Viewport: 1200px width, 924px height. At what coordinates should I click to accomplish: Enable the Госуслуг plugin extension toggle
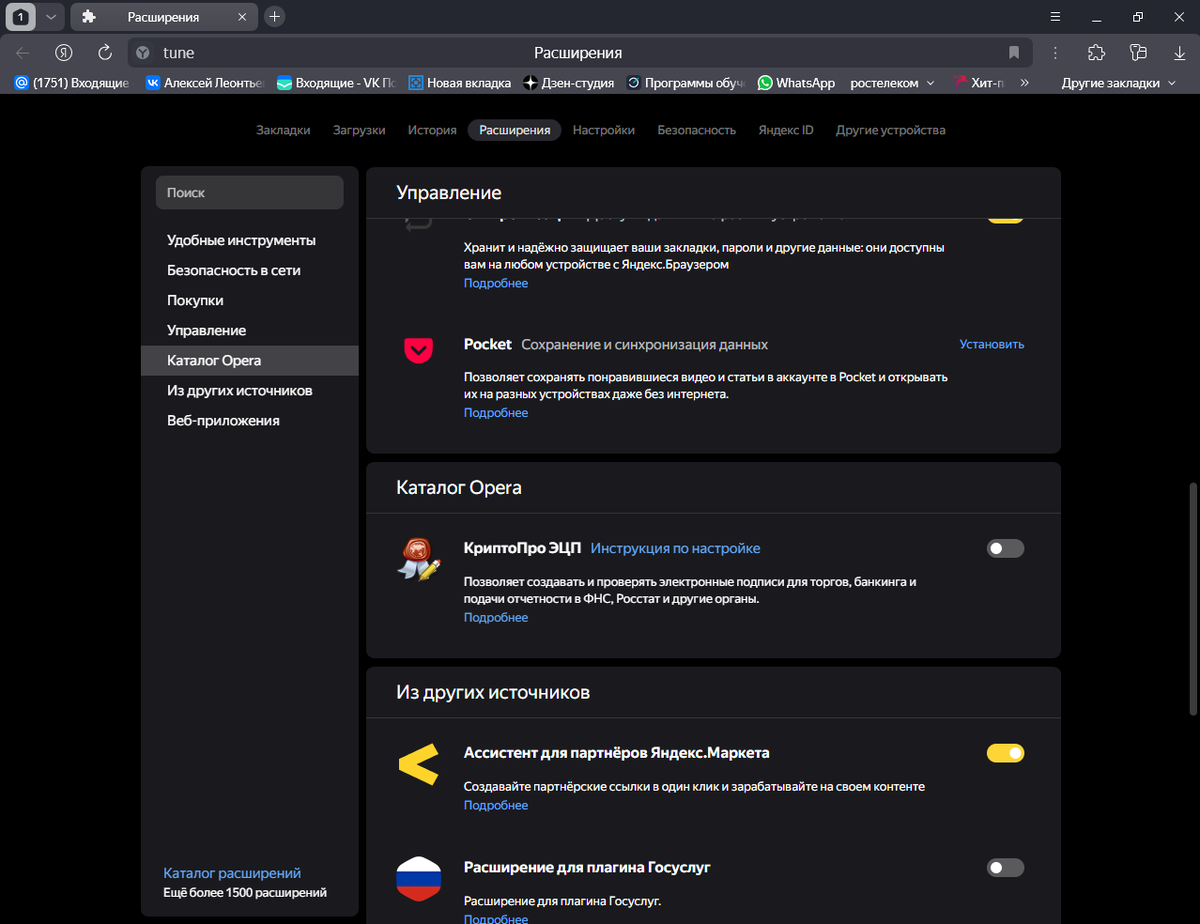click(1005, 867)
